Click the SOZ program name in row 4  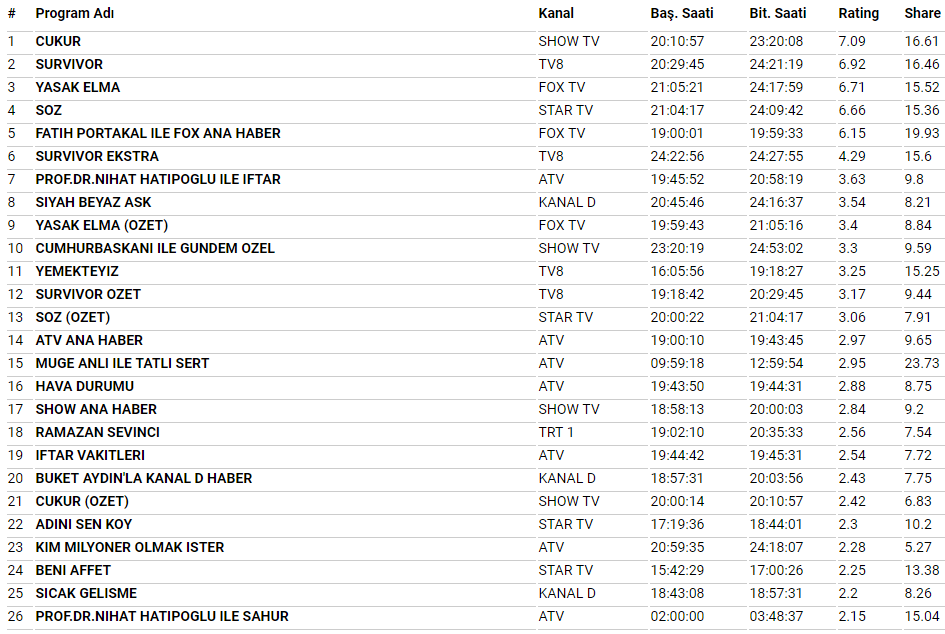tap(49, 110)
